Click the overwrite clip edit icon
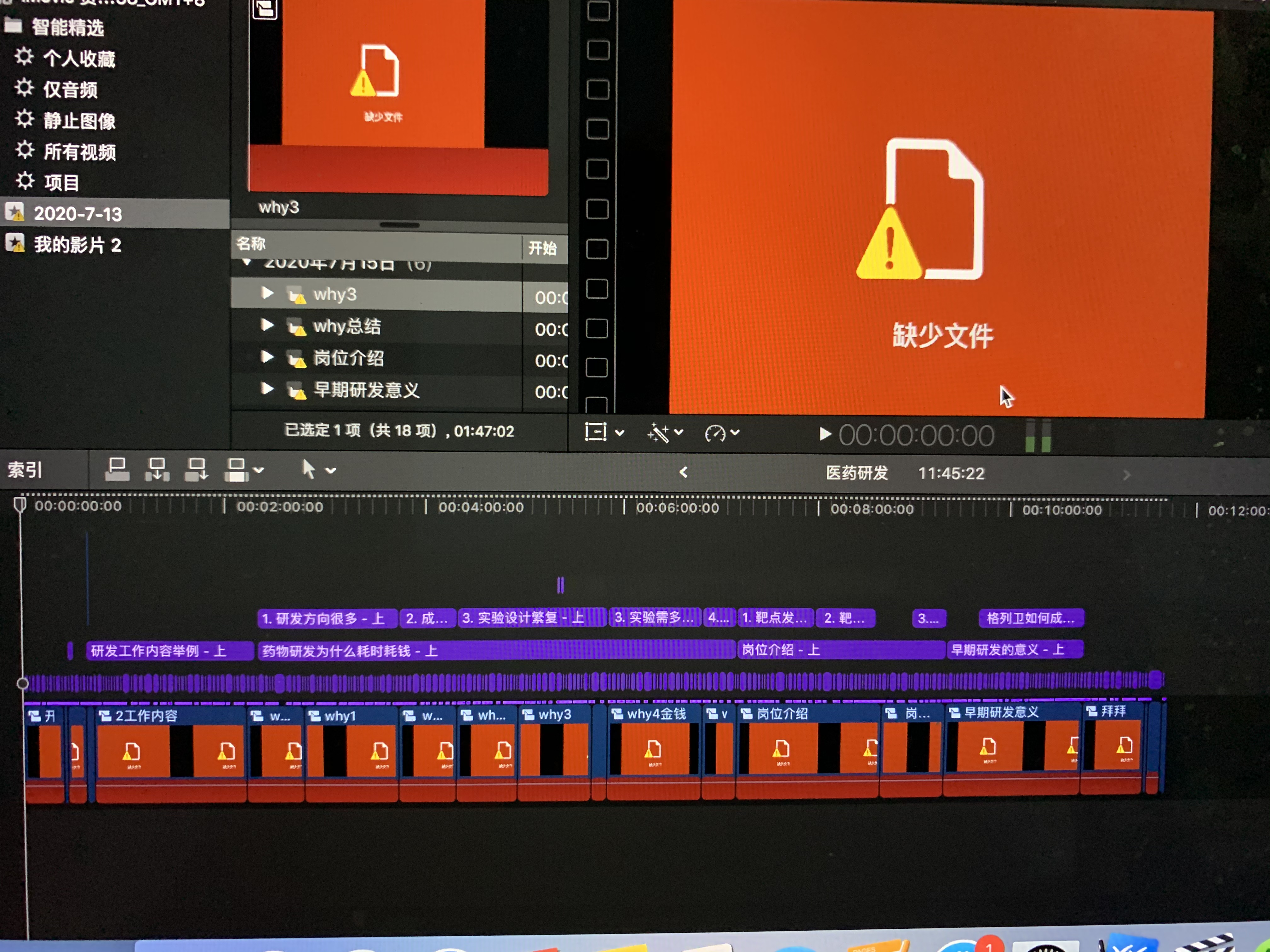1270x952 pixels. point(236,470)
